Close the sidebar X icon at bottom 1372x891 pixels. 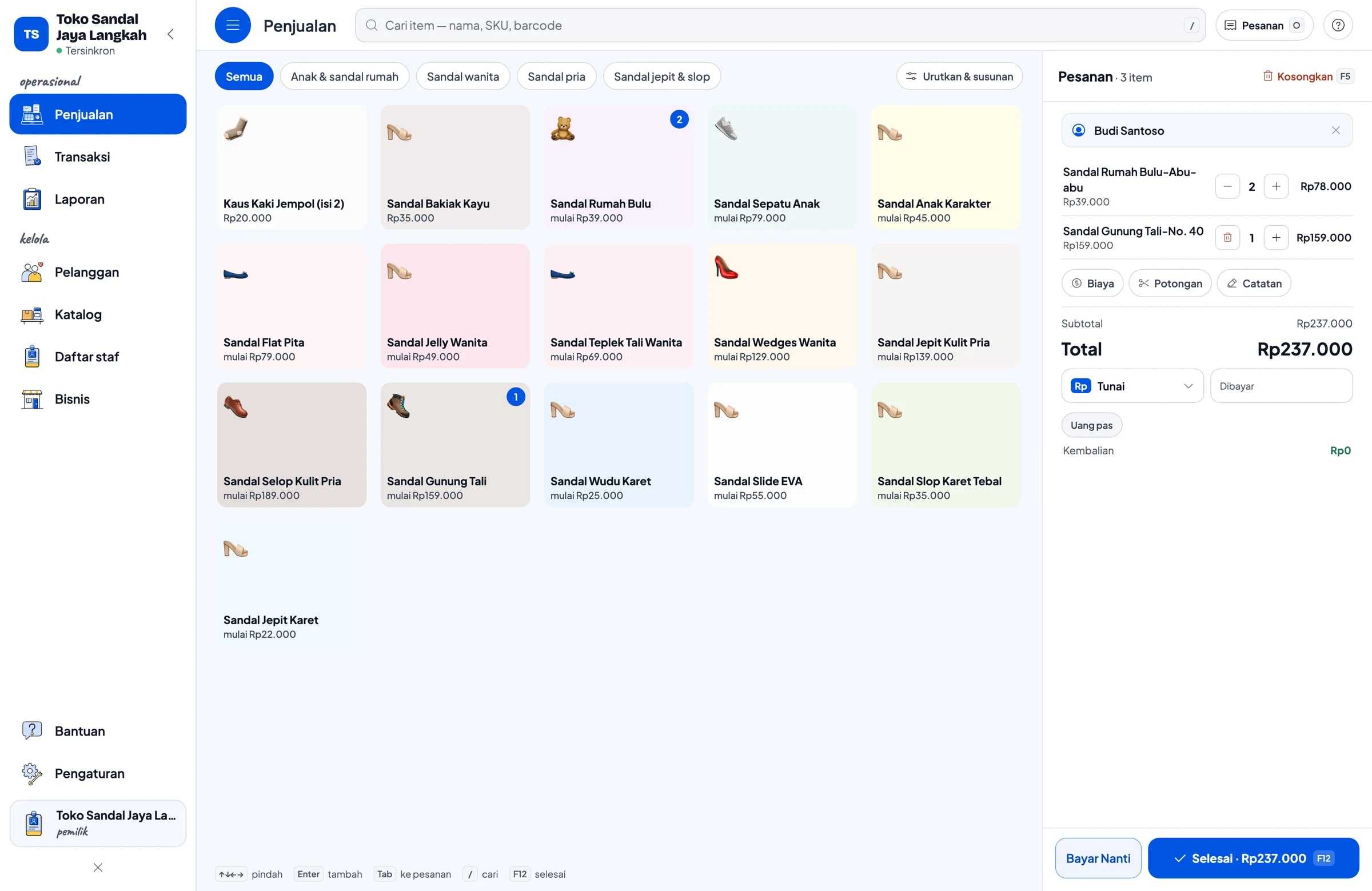point(98,868)
